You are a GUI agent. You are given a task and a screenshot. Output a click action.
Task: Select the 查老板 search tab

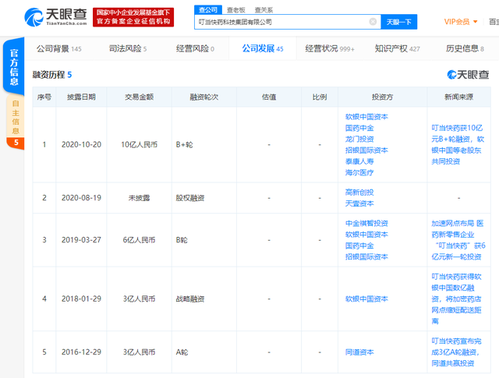(x=236, y=10)
